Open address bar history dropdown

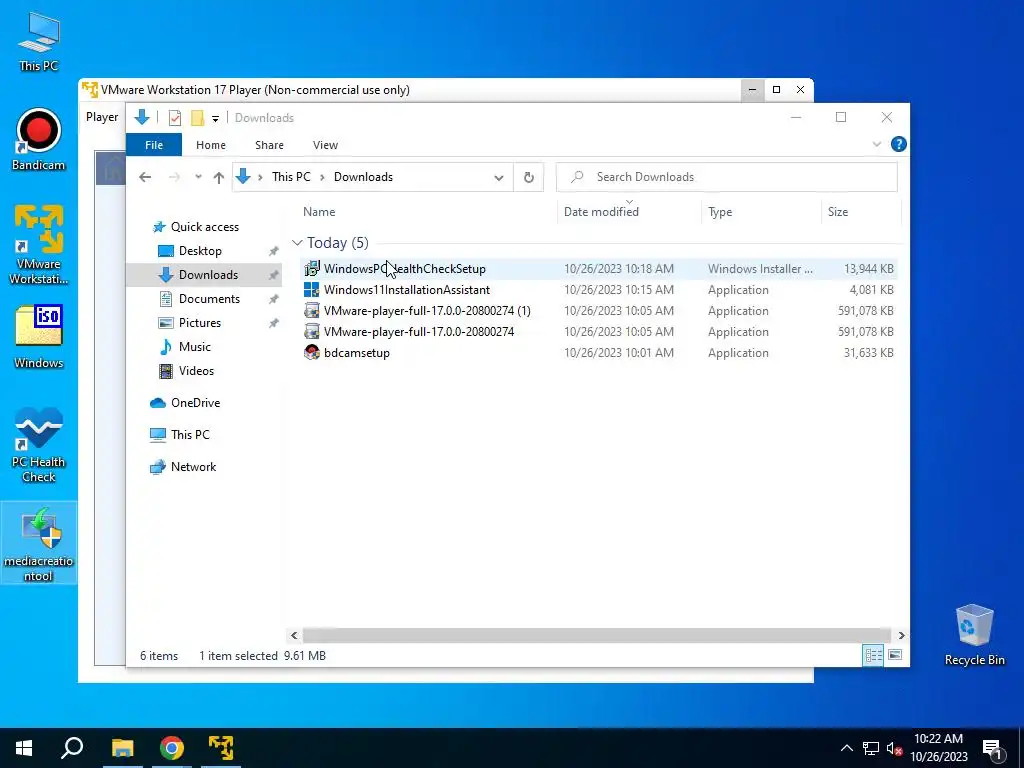pos(498,178)
